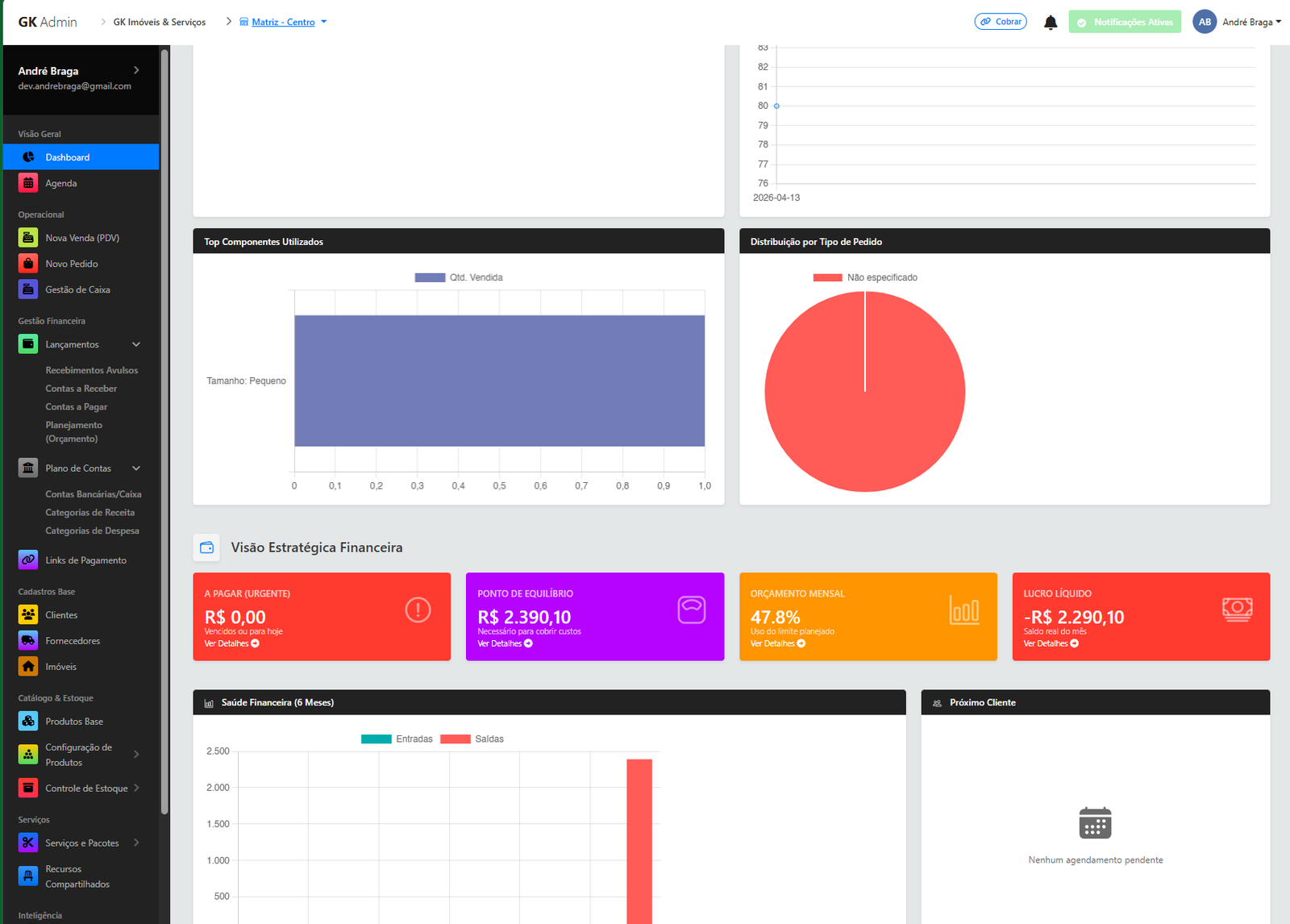
Task: Open Categorias de Despesa menu item
Action: (93, 530)
